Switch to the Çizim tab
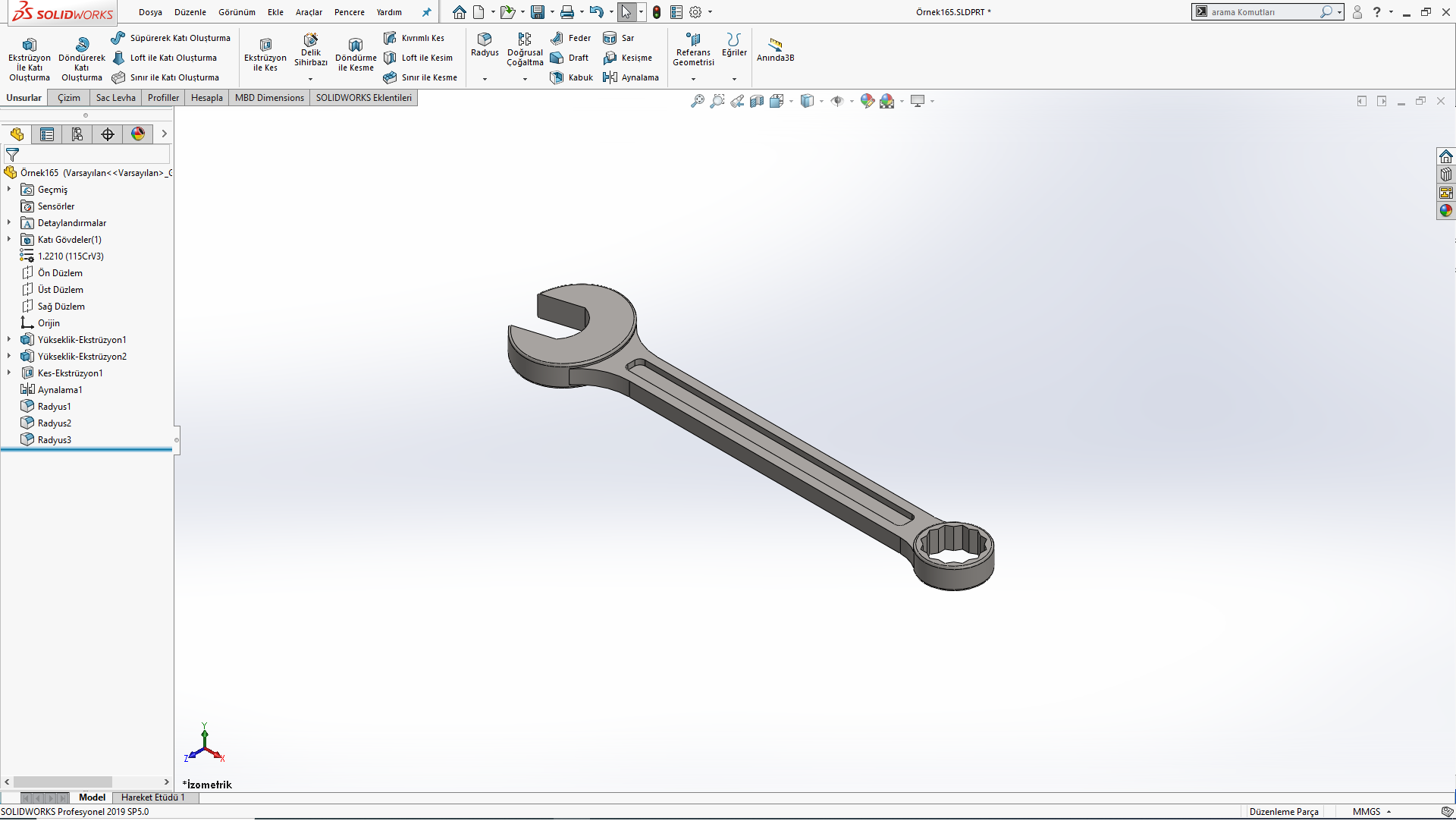Image resolution: width=1456 pixels, height=821 pixels. pos(69,98)
